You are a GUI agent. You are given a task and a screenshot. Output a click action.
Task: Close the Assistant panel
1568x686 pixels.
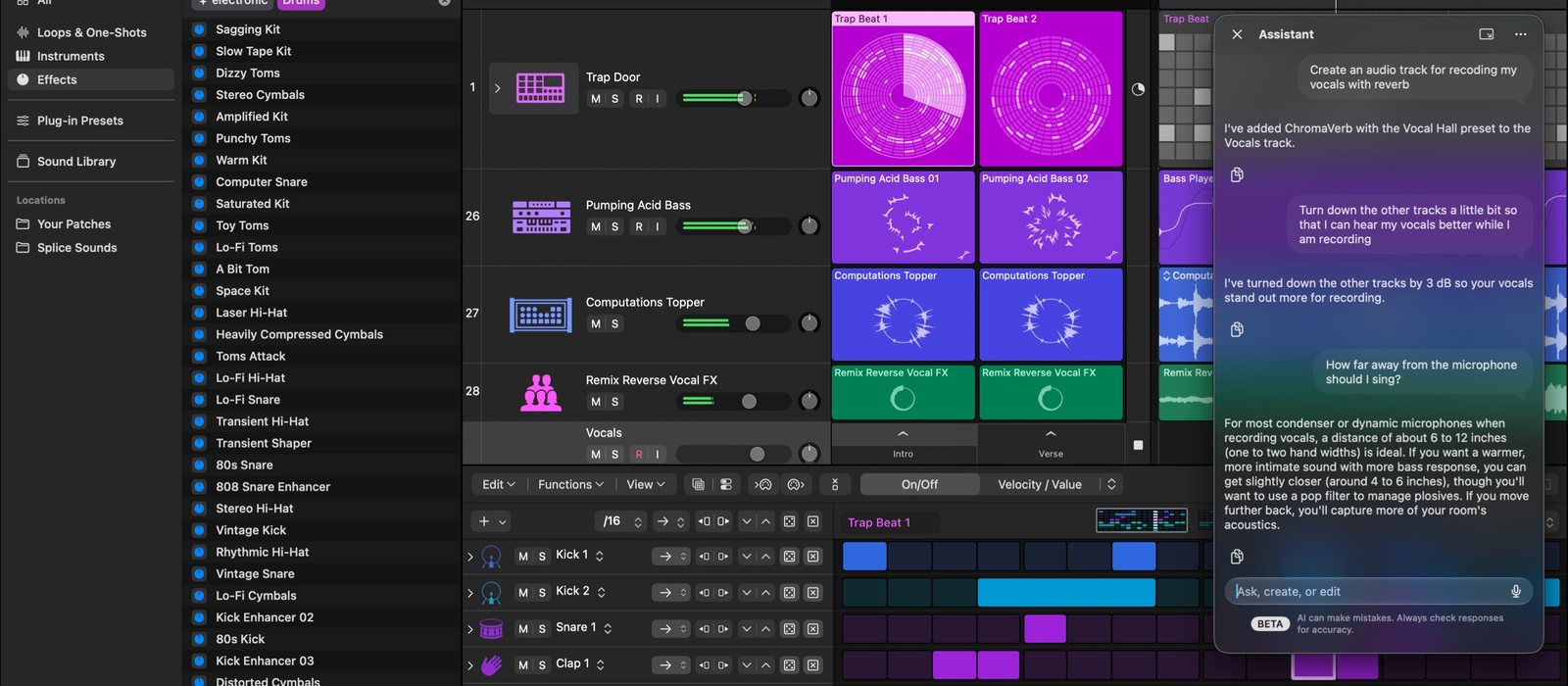[x=1237, y=34]
